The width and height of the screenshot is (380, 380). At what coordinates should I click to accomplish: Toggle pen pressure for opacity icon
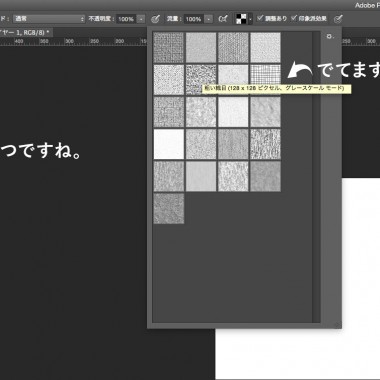coord(155,19)
